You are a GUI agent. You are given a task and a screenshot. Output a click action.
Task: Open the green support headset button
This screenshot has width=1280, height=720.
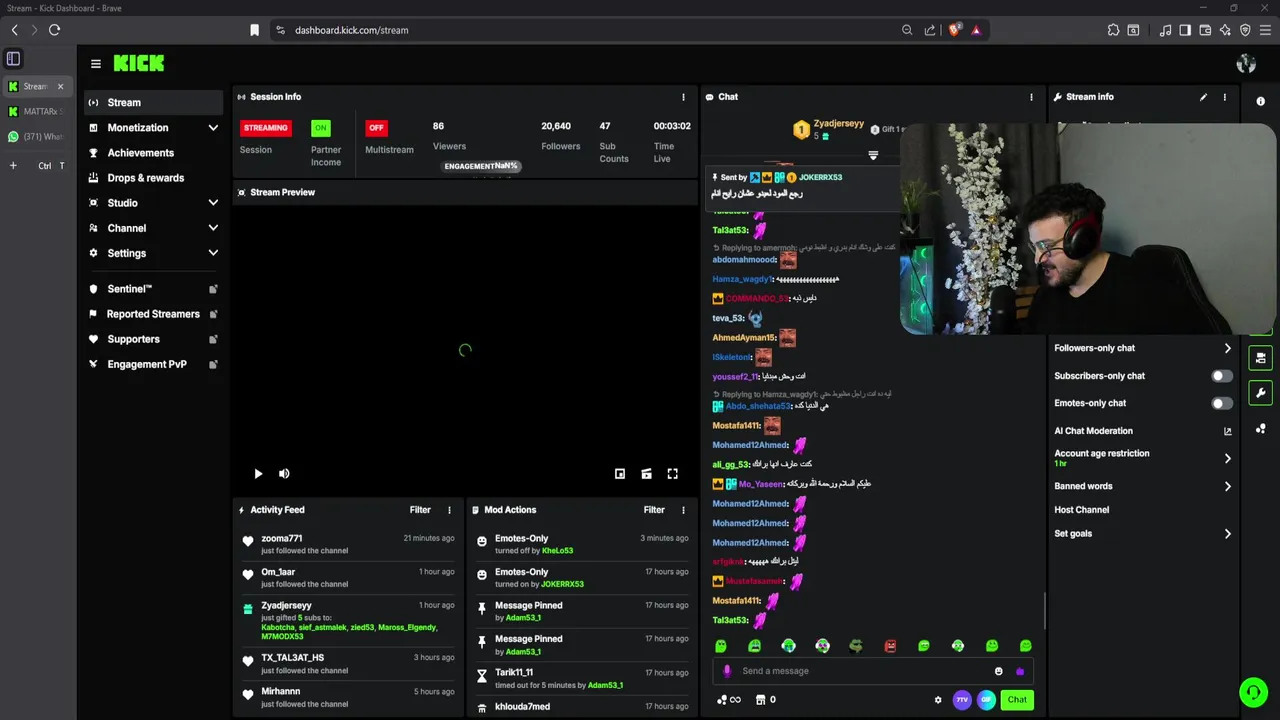coord(1253,692)
